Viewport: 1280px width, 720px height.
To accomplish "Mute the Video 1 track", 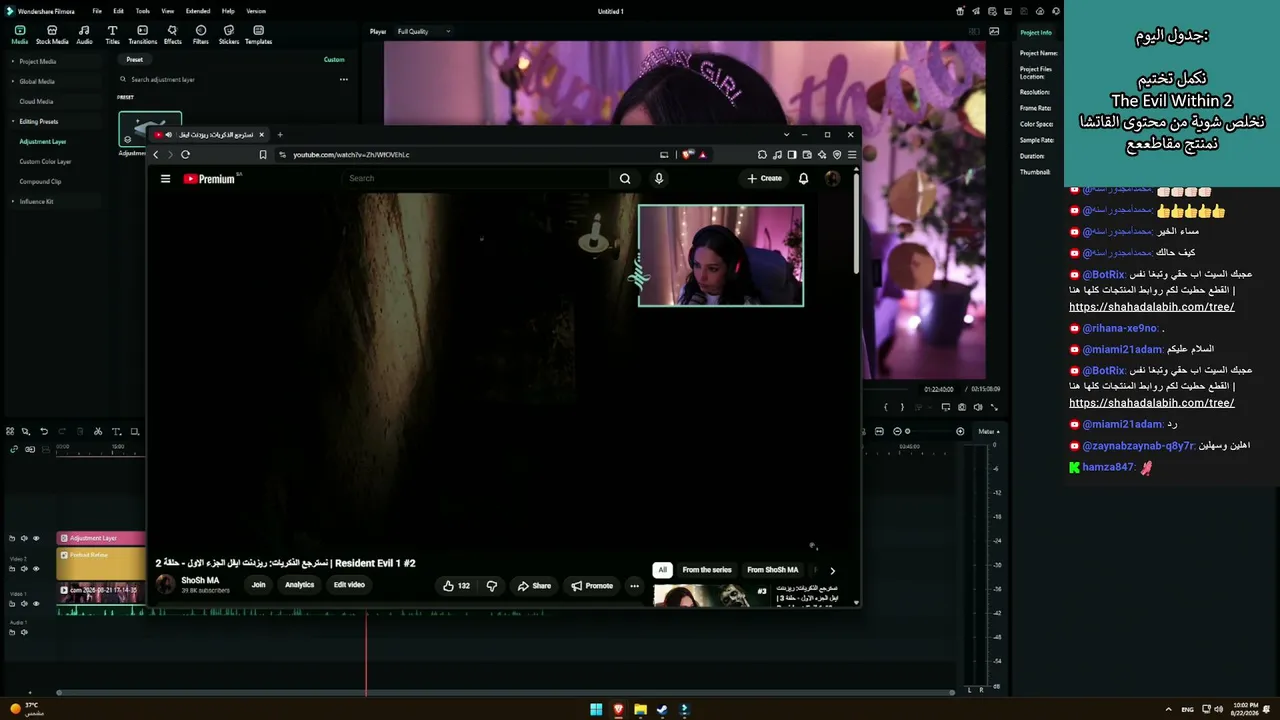I will point(24,604).
